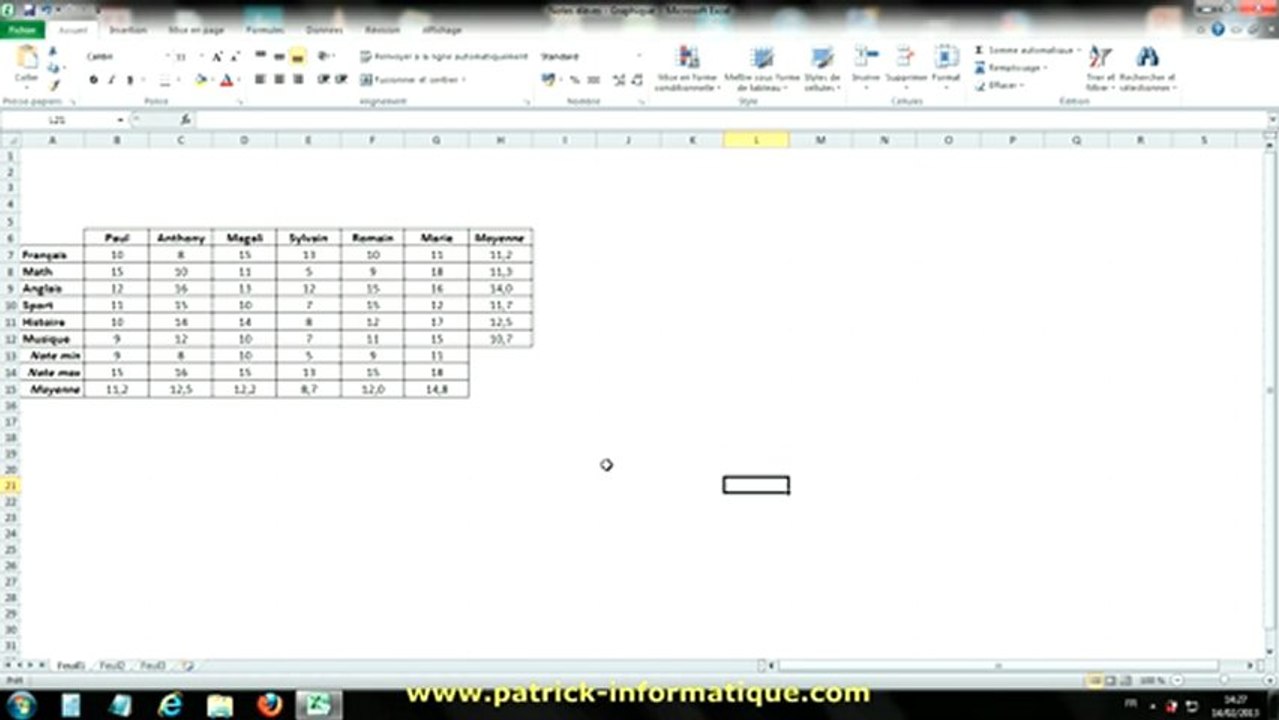Screen dimensions: 1279x720
Task: Click the text orientation icon
Action: (325, 57)
